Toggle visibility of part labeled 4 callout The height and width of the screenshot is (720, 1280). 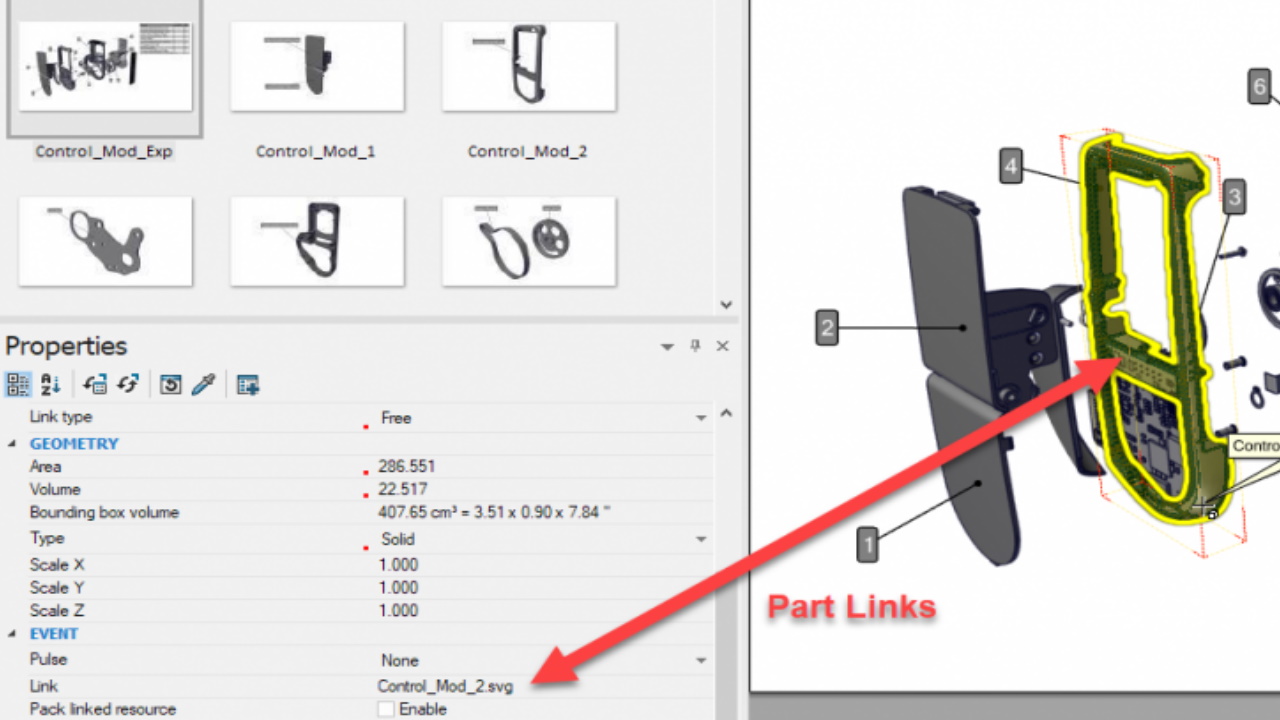[x=1010, y=167]
